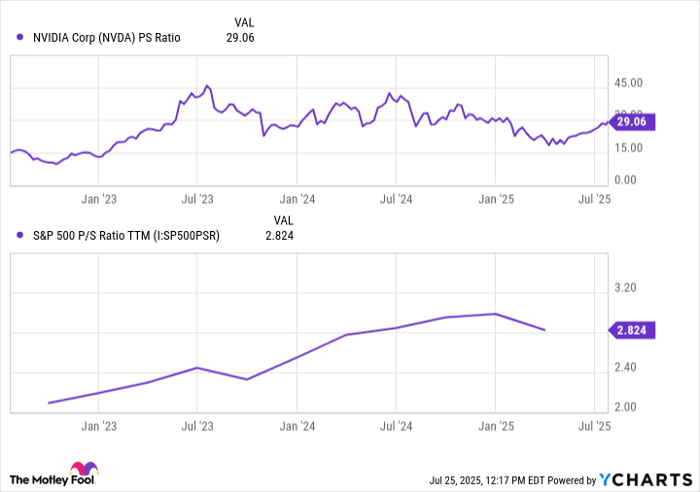The image size is (700, 492).
Task: Click the S&P 500 legend purple dot
Action: [x=21, y=236]
